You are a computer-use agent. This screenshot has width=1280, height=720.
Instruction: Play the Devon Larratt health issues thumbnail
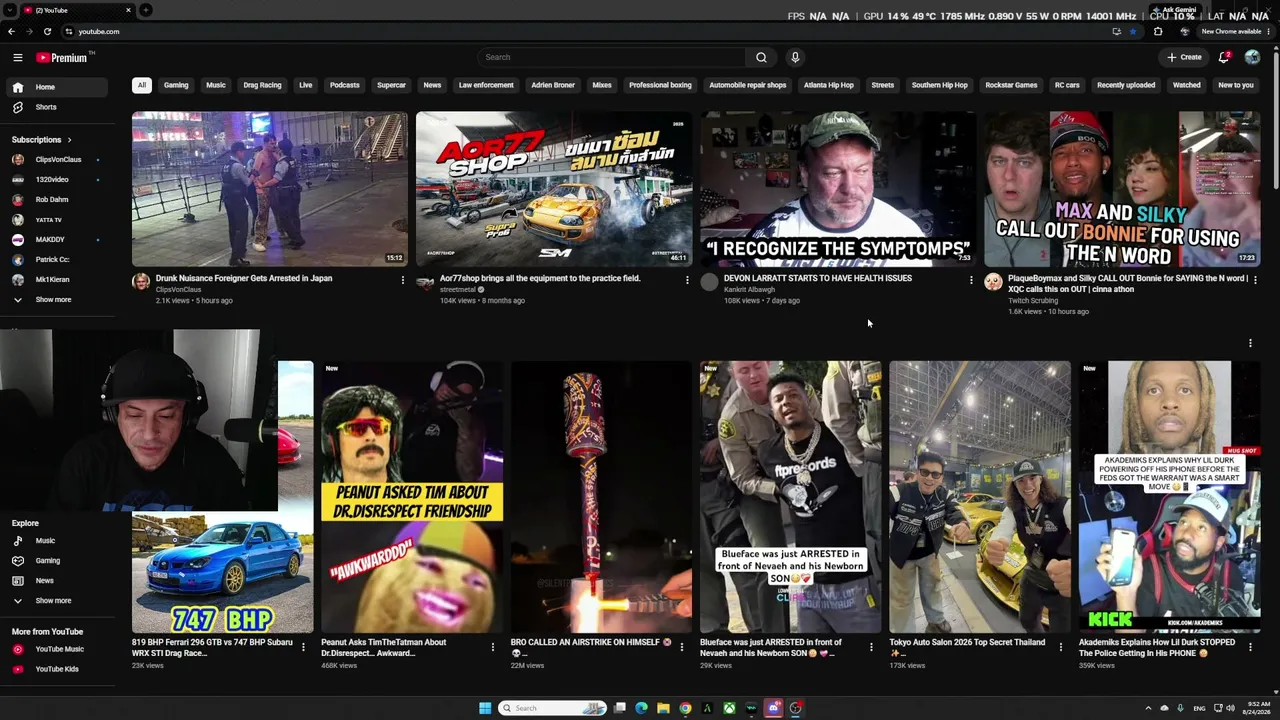(x=838, y=189)
